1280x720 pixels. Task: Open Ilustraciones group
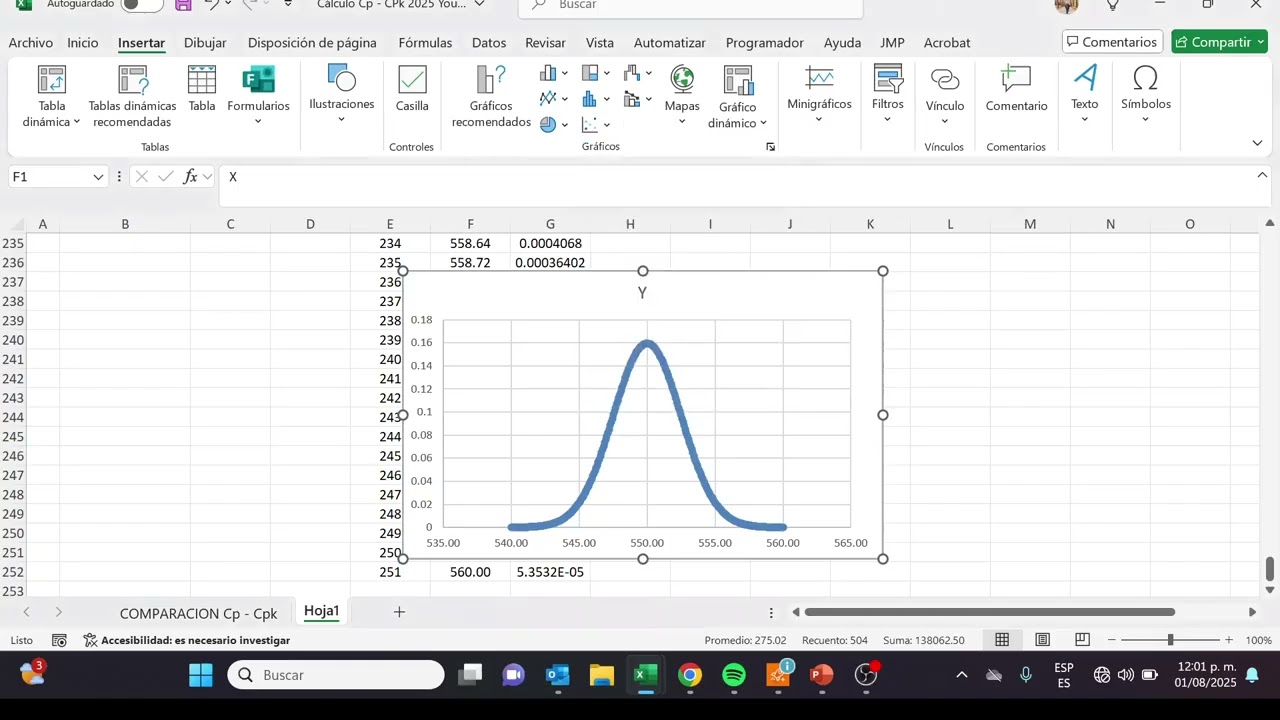pos(341,95)
